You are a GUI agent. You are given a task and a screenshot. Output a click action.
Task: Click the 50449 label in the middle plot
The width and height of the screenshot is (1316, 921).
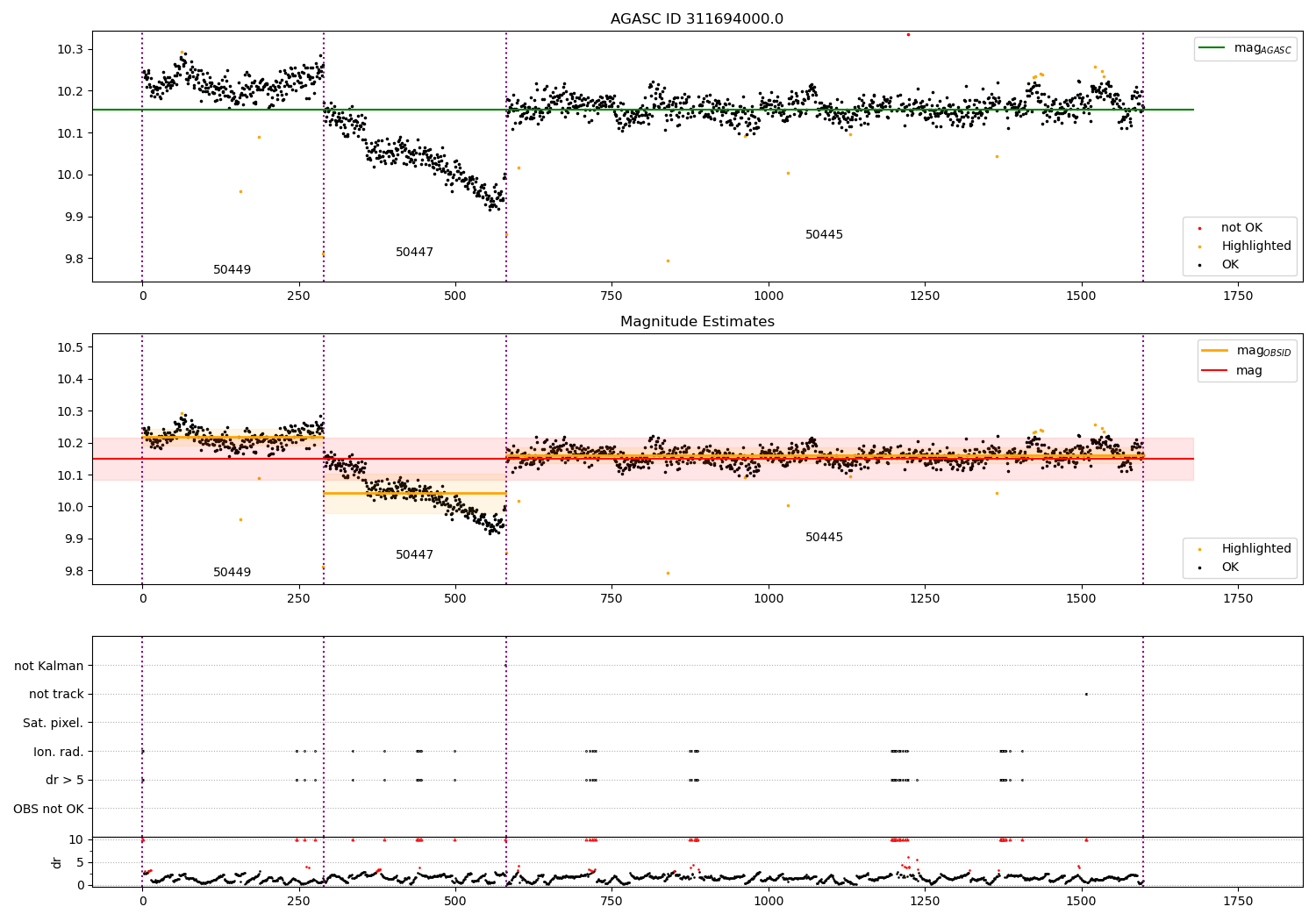click(x=232, y=573)
